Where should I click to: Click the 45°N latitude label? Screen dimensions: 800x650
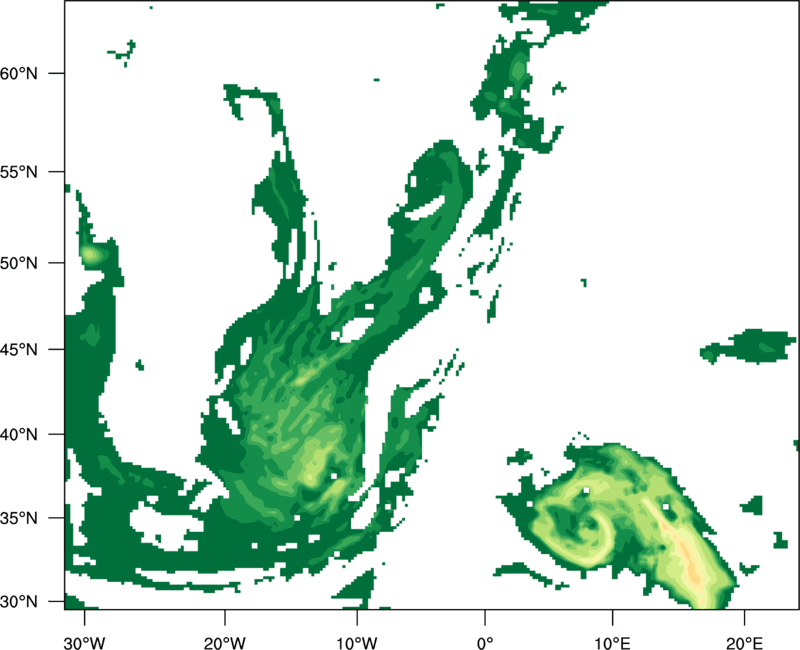coord(19,349)
